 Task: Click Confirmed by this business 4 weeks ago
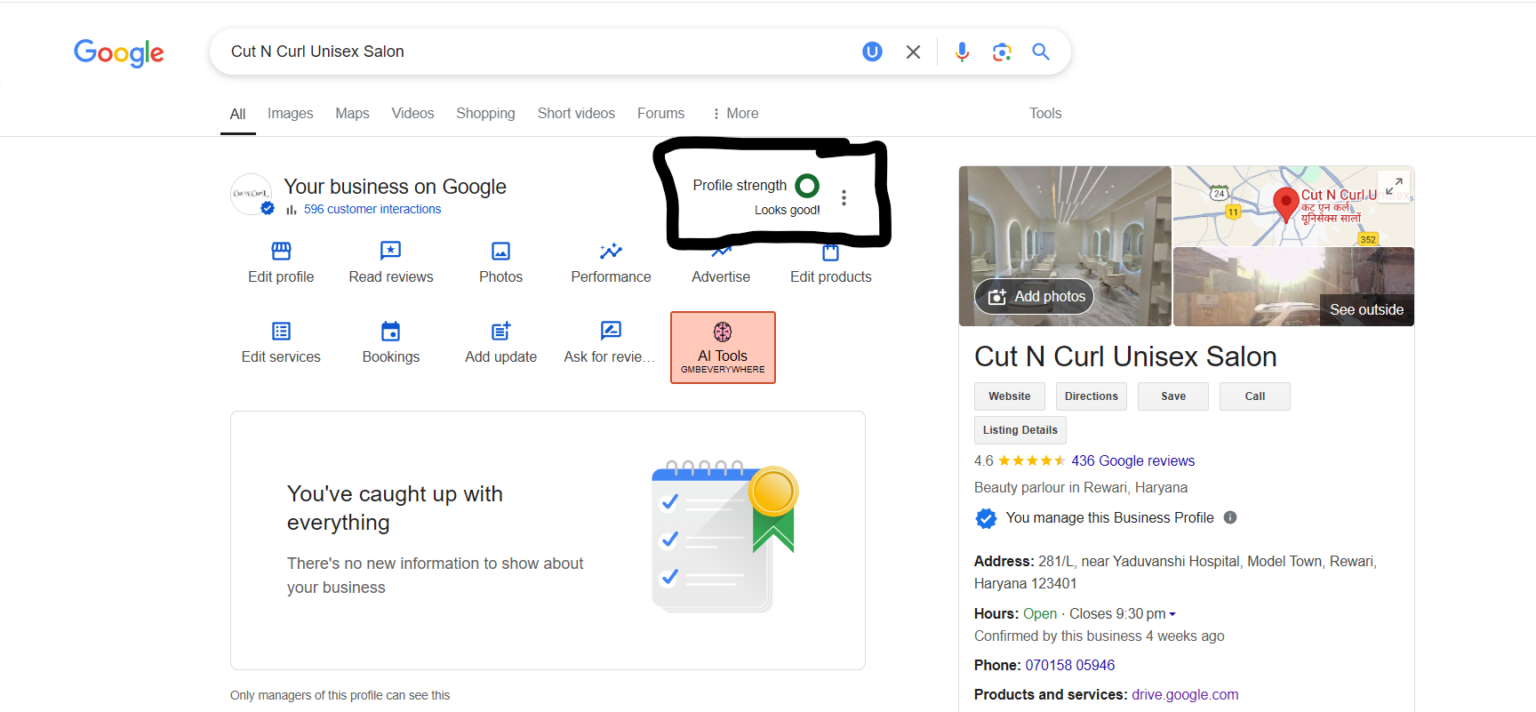click(1099, 636)
